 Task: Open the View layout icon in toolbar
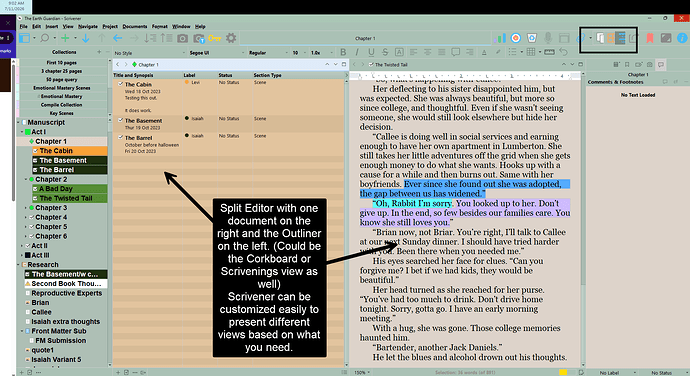[24, 38]
